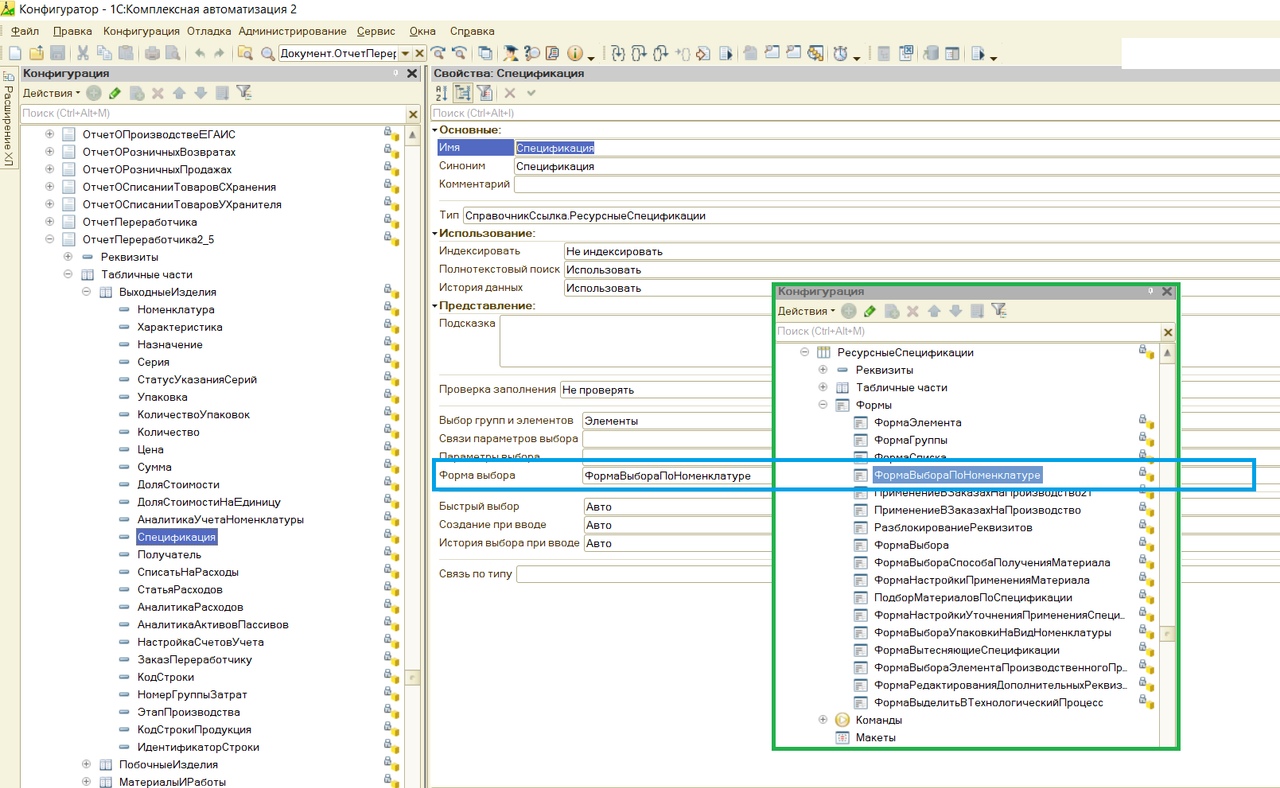
Task: Open the Действия dropdown in the left panel
Action: coord(52,93)
